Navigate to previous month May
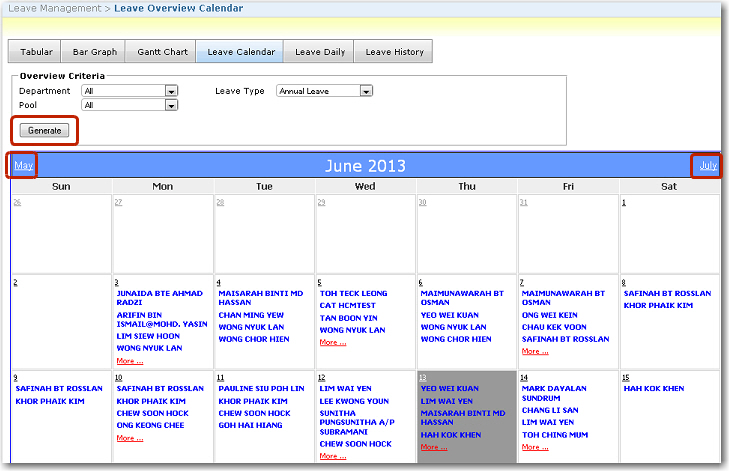The width and height of the screenshot is (729, 471). click(x=24, y=166)
